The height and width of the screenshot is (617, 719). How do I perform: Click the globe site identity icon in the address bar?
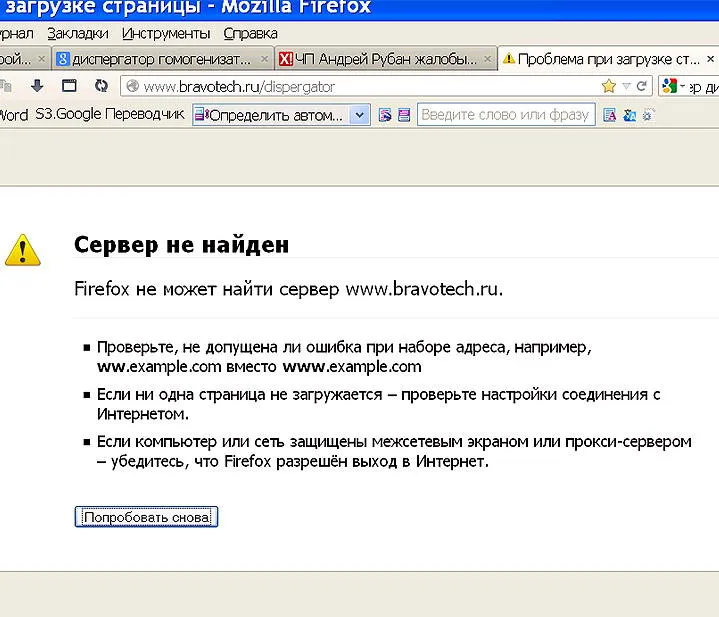click(x=133, y=86)
